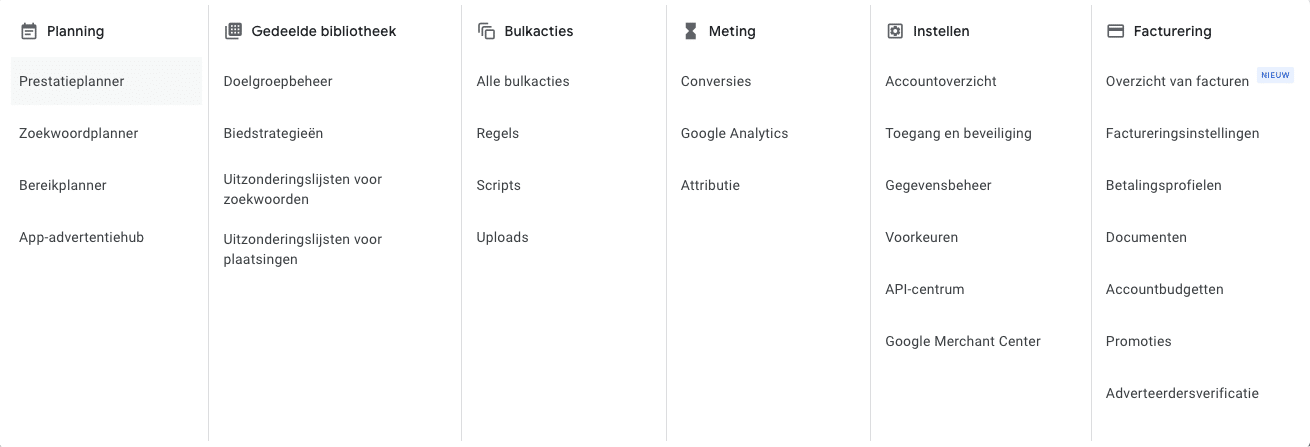
Task: Open Alle bulkacties
Action: point(523,81)
